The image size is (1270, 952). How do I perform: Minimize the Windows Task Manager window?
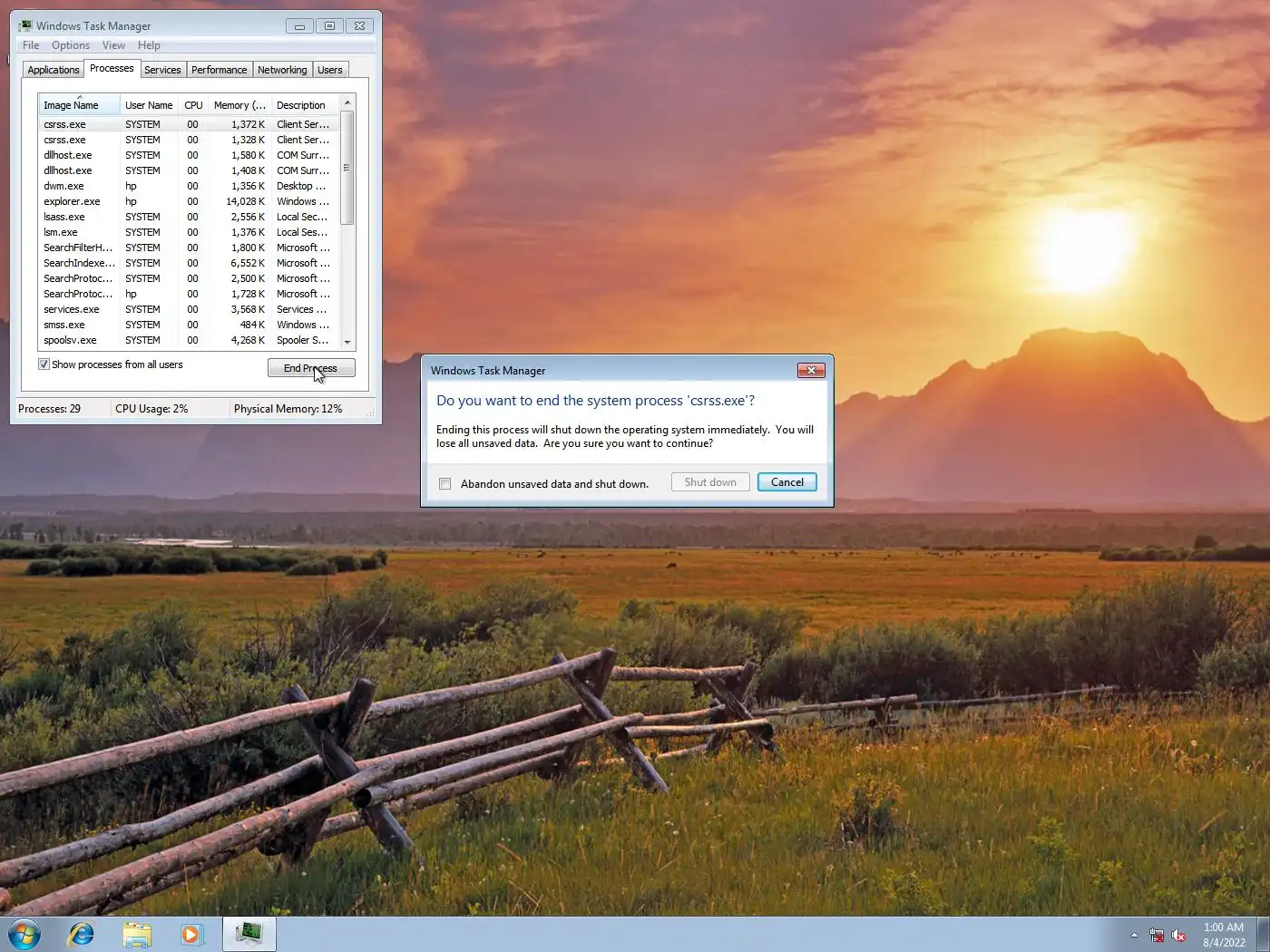pos(299,25)
